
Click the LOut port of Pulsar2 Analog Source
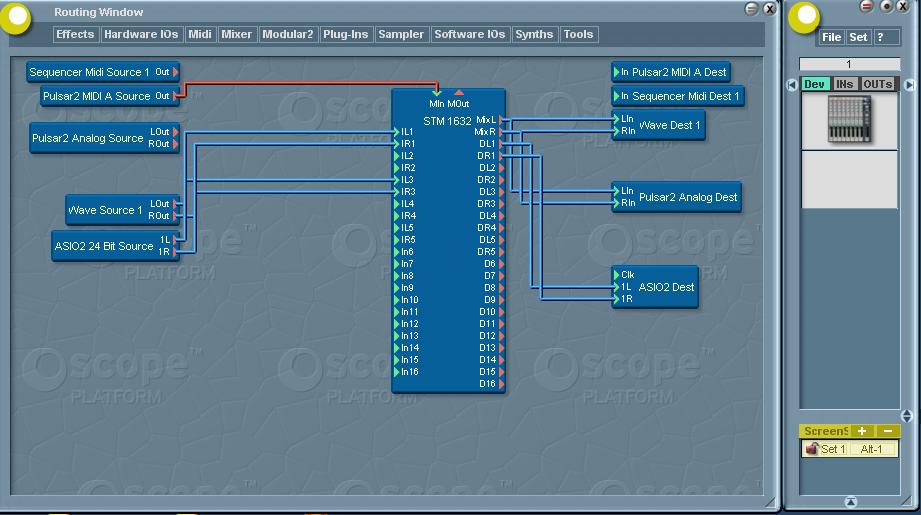(175, 132)
